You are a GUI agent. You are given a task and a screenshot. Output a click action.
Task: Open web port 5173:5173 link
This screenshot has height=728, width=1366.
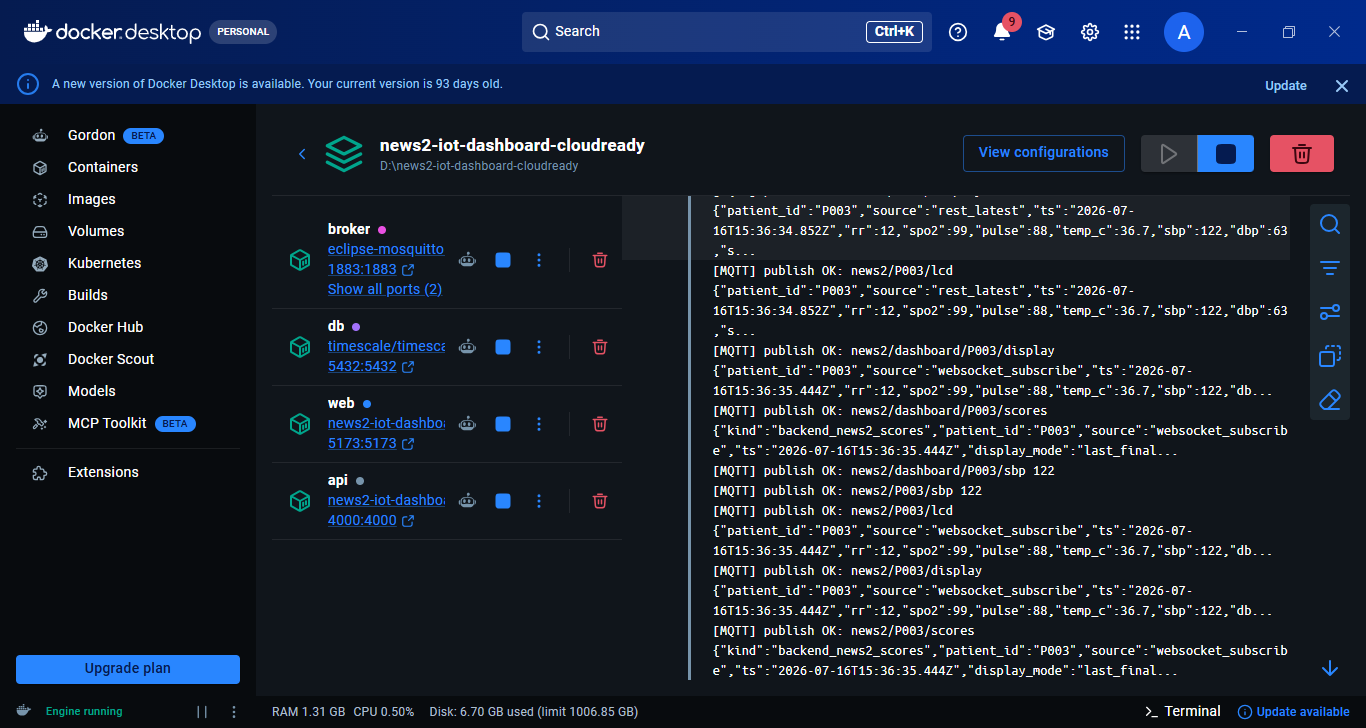[371, 443]
